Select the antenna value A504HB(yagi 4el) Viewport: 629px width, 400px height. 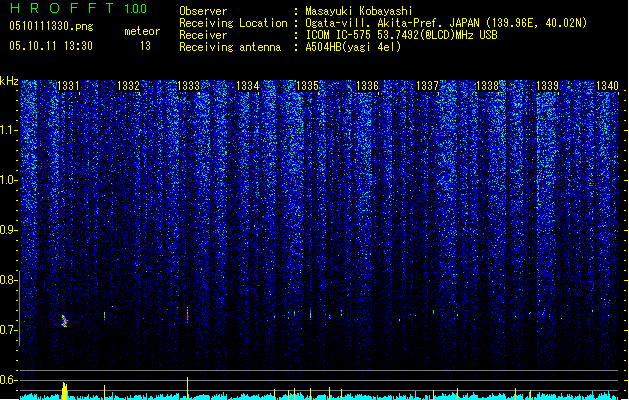pyautogui.click(x=353, y=47)
